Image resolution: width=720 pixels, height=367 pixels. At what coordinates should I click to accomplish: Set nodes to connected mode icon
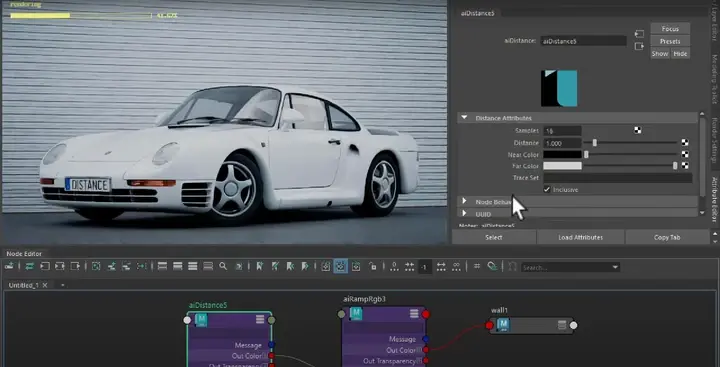pos(177,266)
